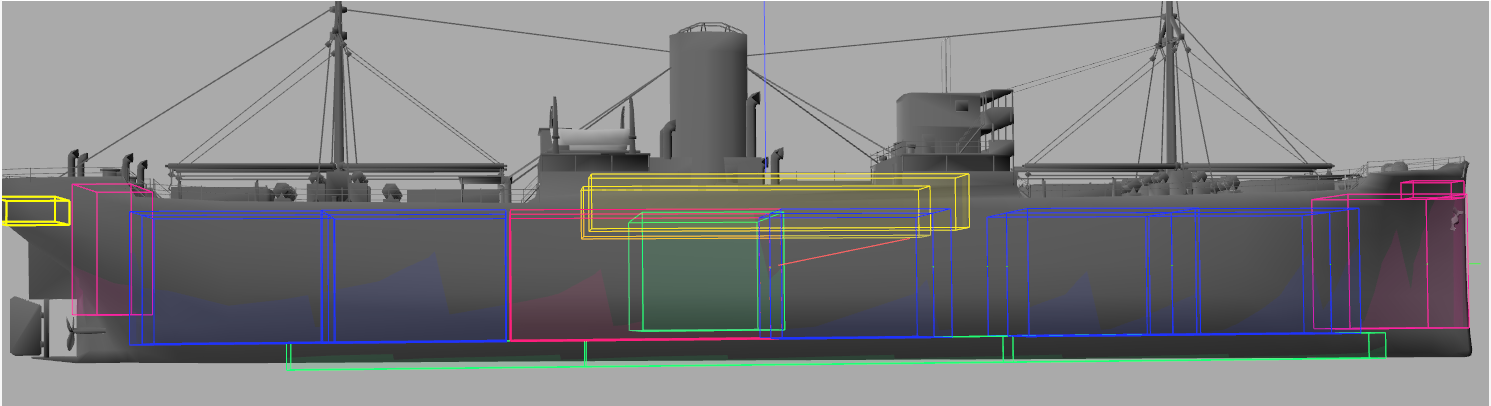This screenshot has height=406, width=1491.
Task: Select the large pink wireframe box at the bow
Action: [1390, 262]
